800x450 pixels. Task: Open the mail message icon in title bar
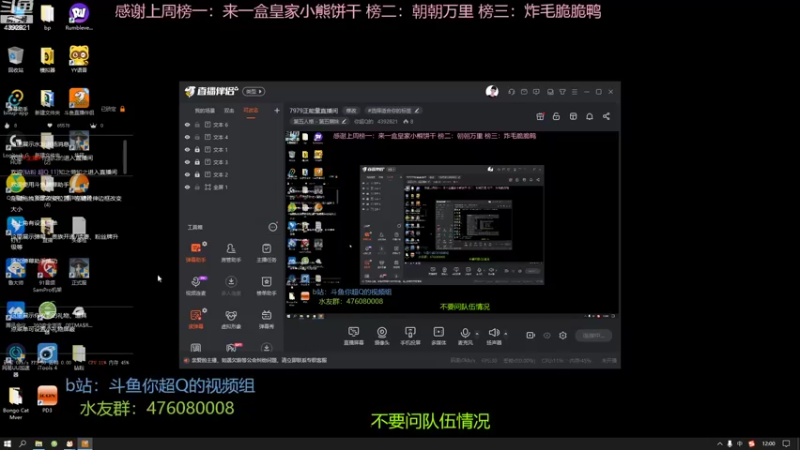point(524,92)
